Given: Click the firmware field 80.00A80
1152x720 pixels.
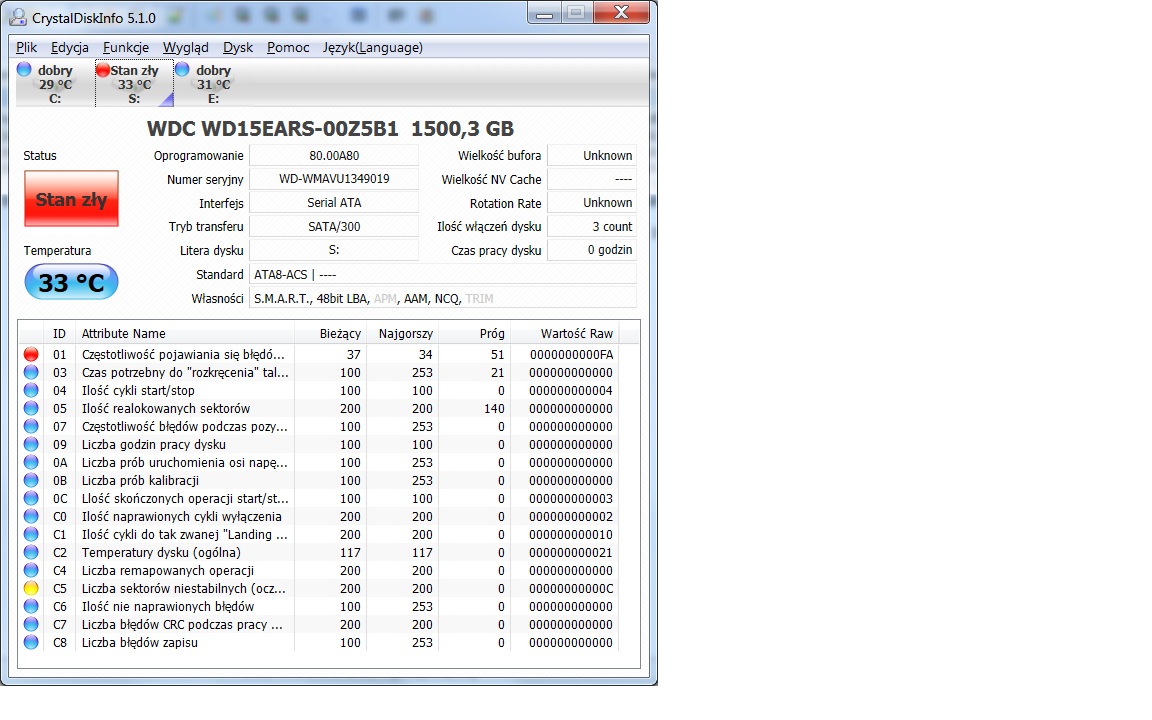Looking at the screenshot, I should click(x=334, y=155).
